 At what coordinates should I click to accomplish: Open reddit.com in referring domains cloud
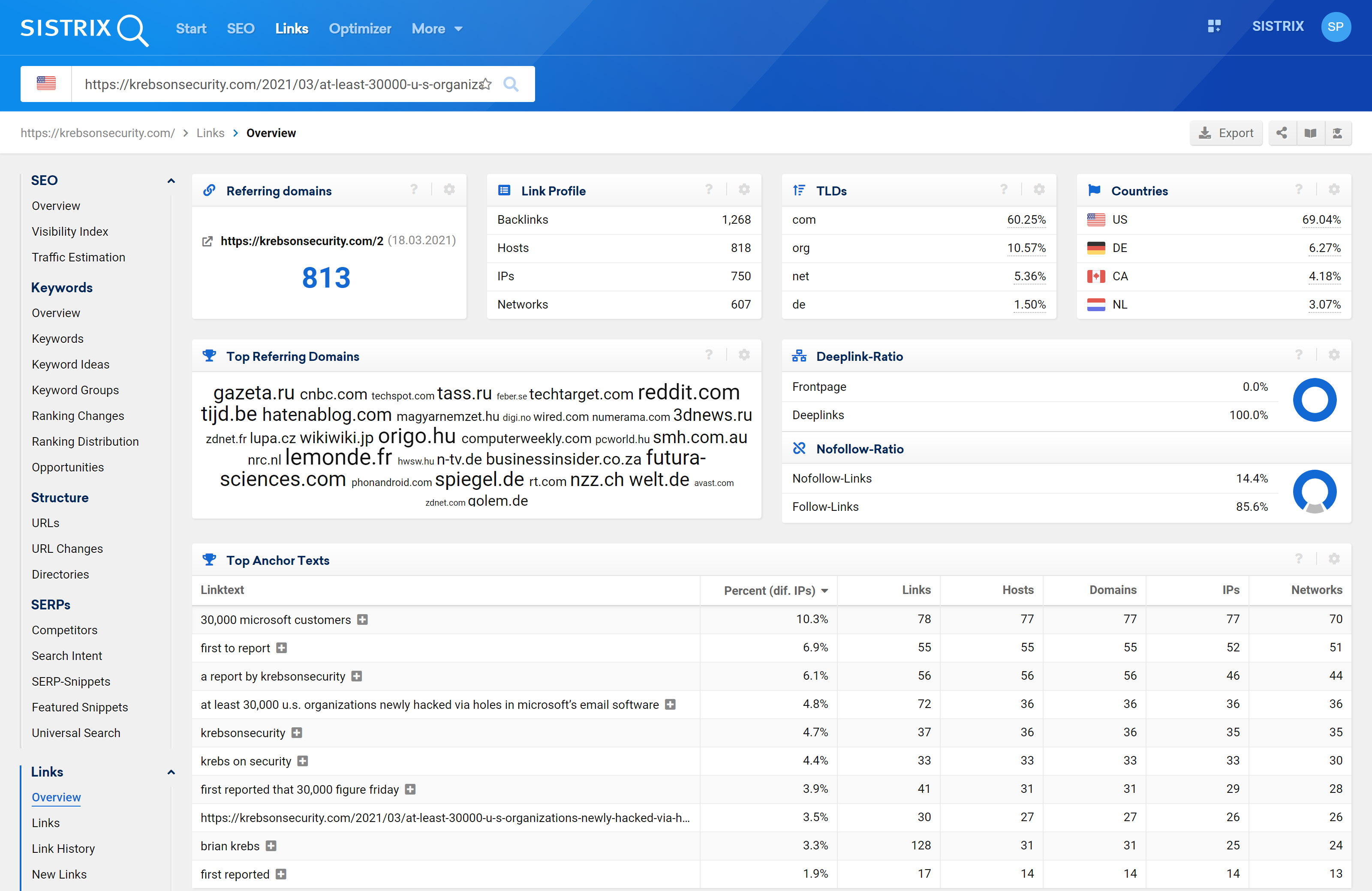pyautogui.click(x=689, y=392)
